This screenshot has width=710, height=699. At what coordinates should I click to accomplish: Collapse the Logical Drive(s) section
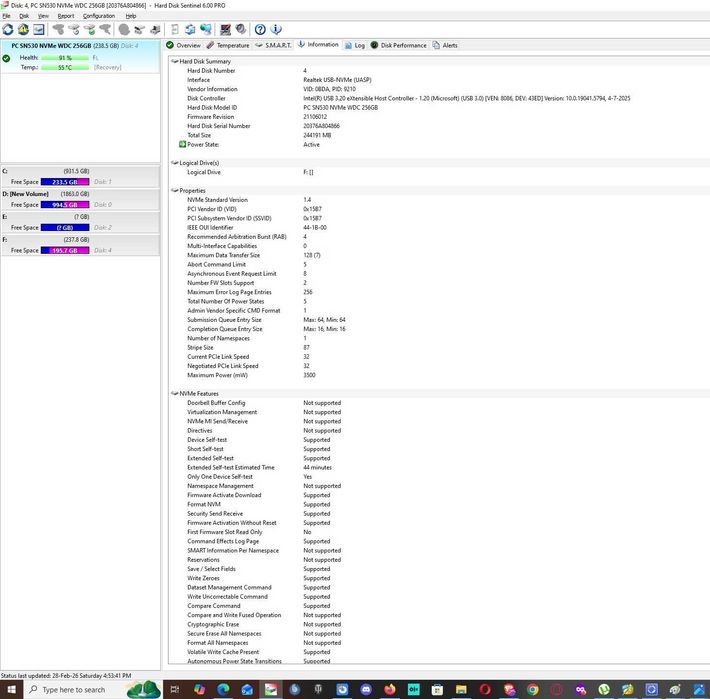[174, 163]
